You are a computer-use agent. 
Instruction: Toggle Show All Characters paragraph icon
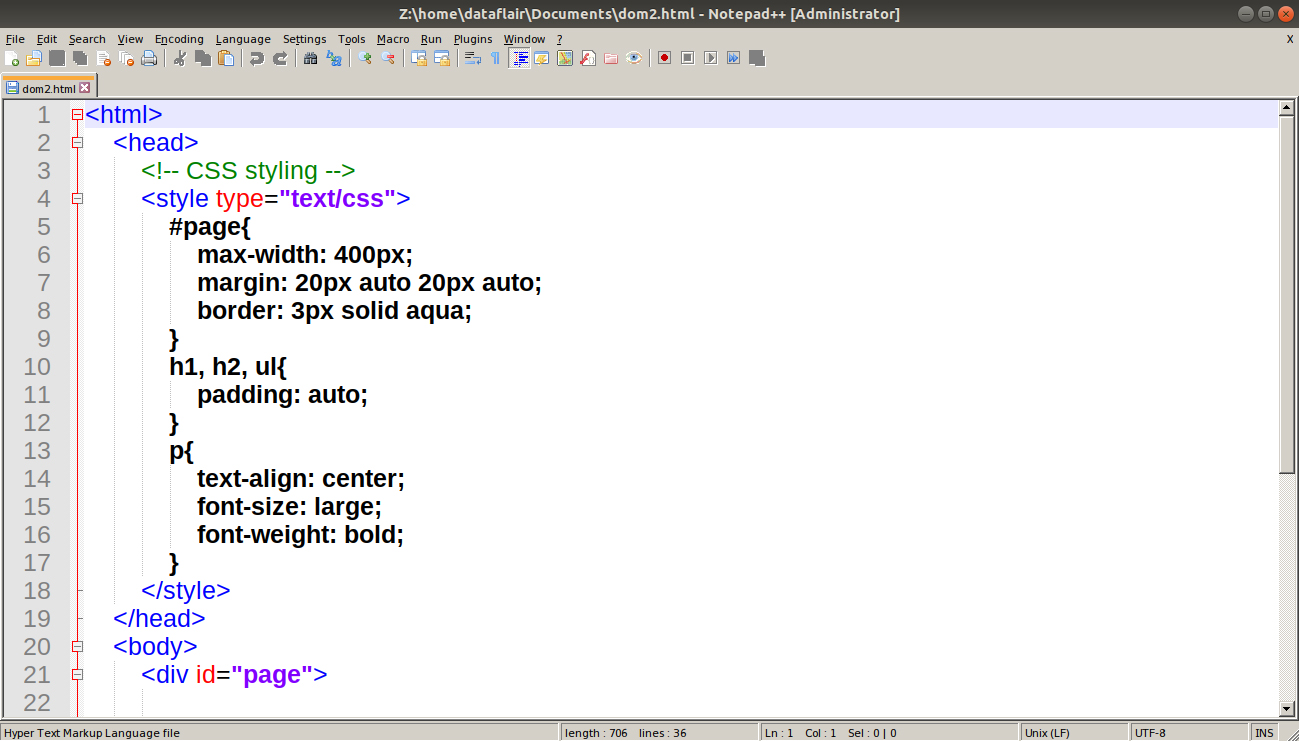click(x=496, y=58)
